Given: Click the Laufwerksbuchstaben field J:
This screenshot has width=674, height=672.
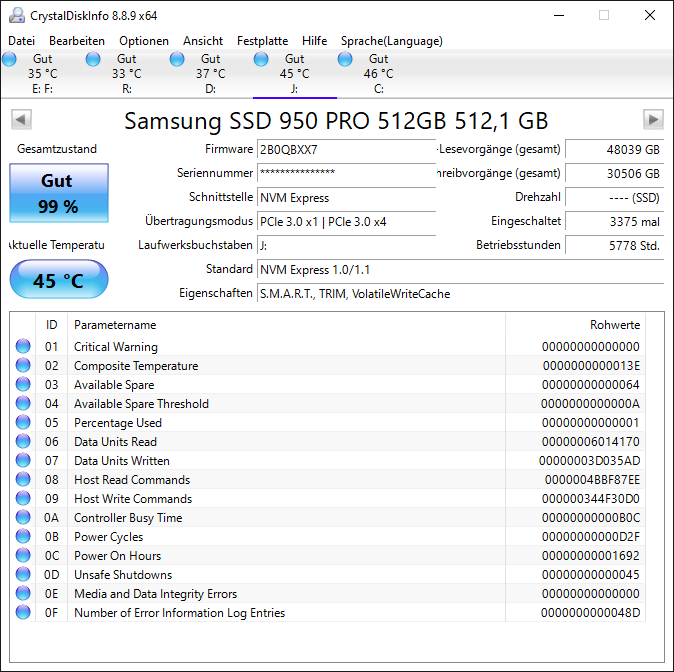Looking at the screenshot, I should pos(346,245).
